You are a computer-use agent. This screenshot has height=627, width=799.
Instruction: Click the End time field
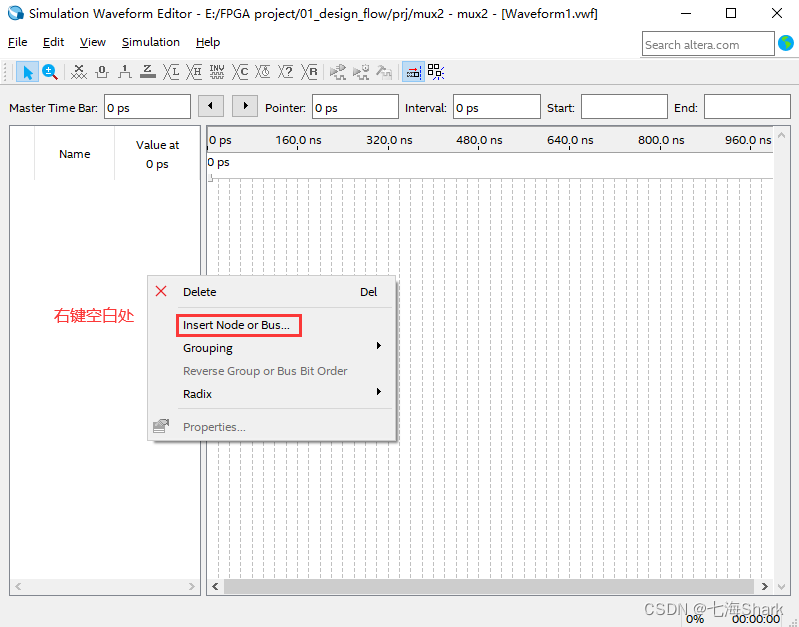pyautogui.click(x=747, y=107)
